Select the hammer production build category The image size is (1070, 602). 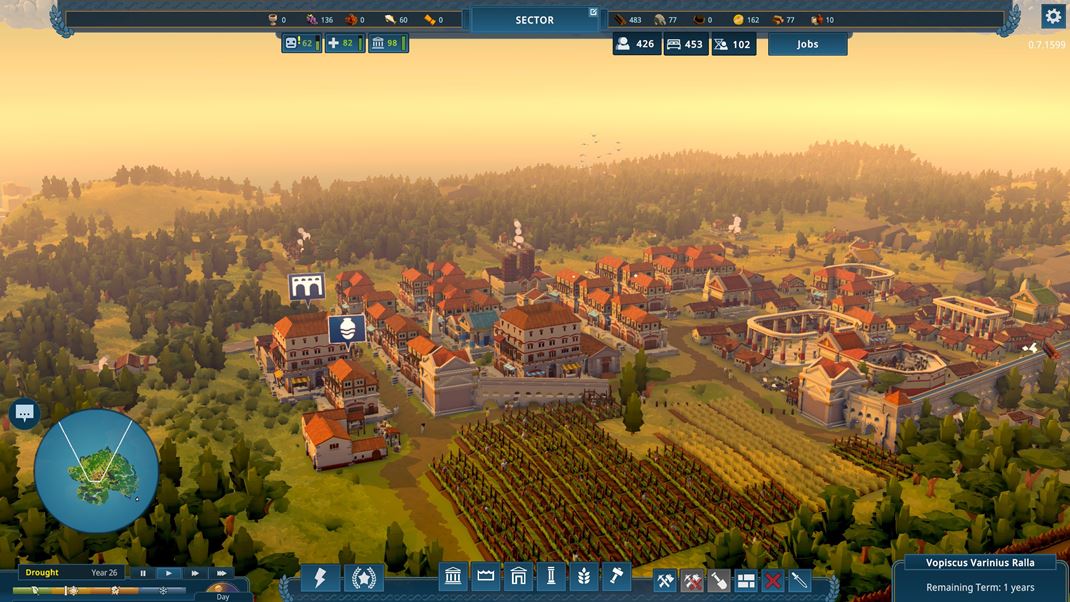[616, 577]
